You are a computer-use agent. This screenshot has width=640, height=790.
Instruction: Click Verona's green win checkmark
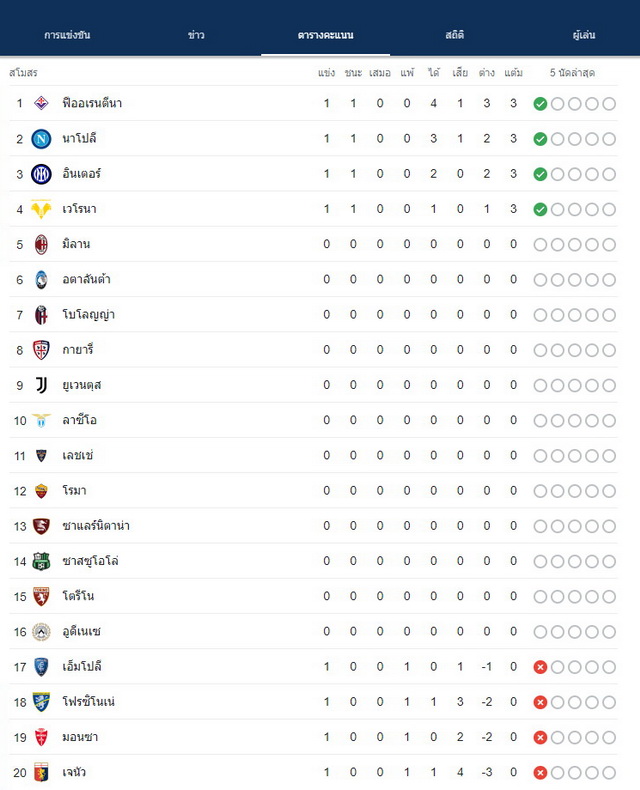click(x=540, y=210)
